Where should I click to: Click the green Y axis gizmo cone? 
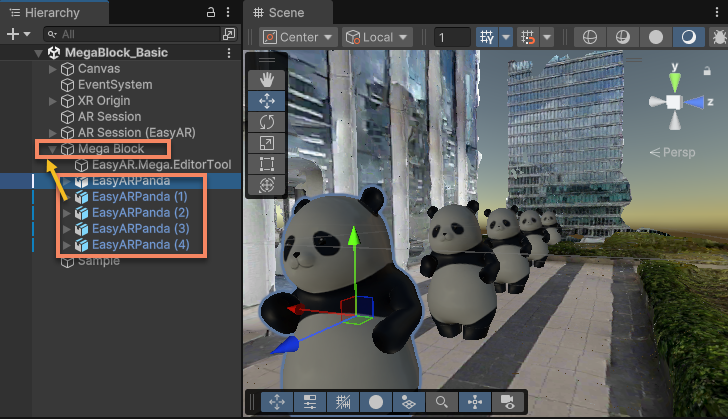[675, 82]
